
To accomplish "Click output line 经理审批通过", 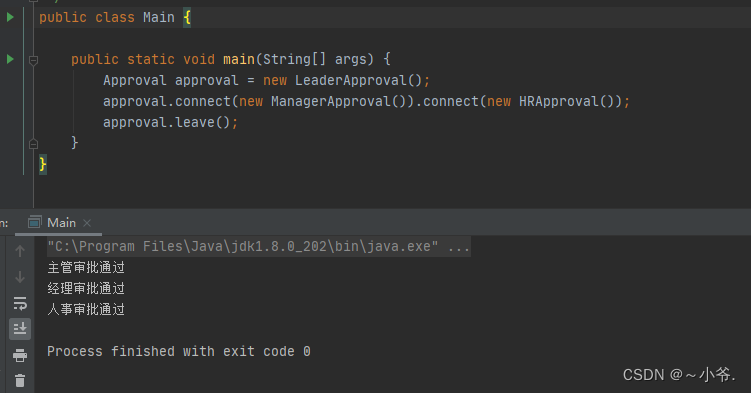I will click(x=86, y=289).
